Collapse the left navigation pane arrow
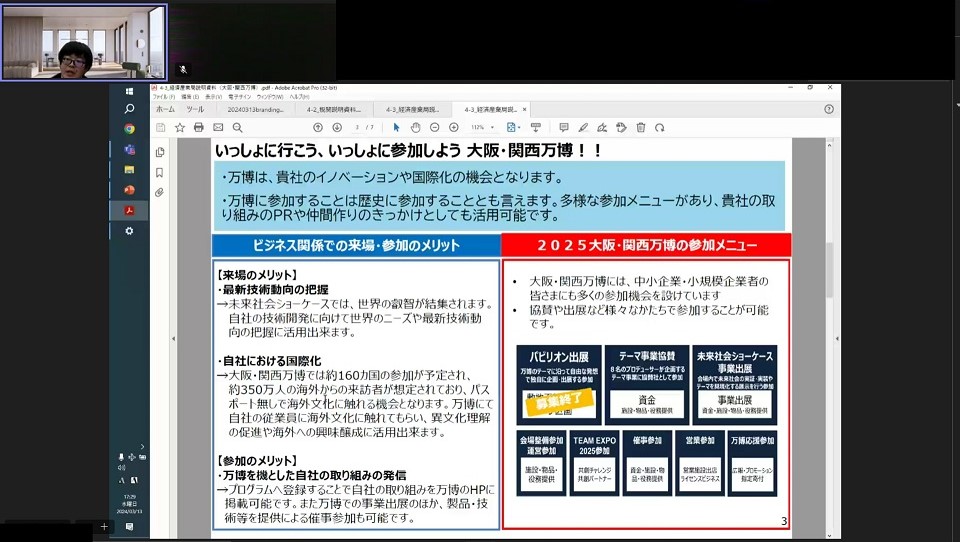 pos(173,339)
